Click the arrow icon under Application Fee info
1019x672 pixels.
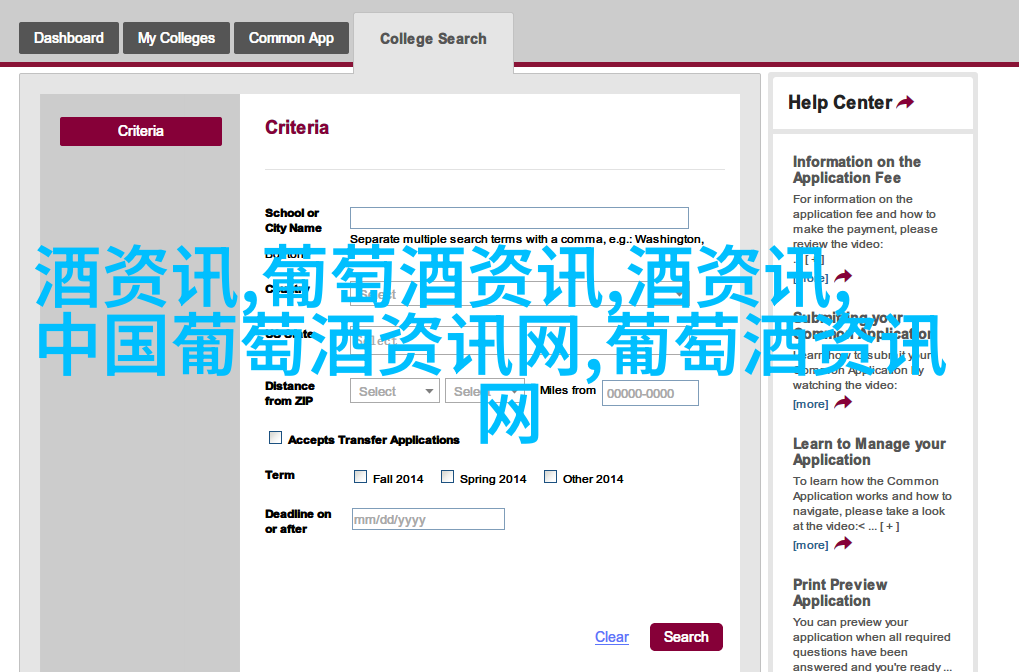(844, 277)
